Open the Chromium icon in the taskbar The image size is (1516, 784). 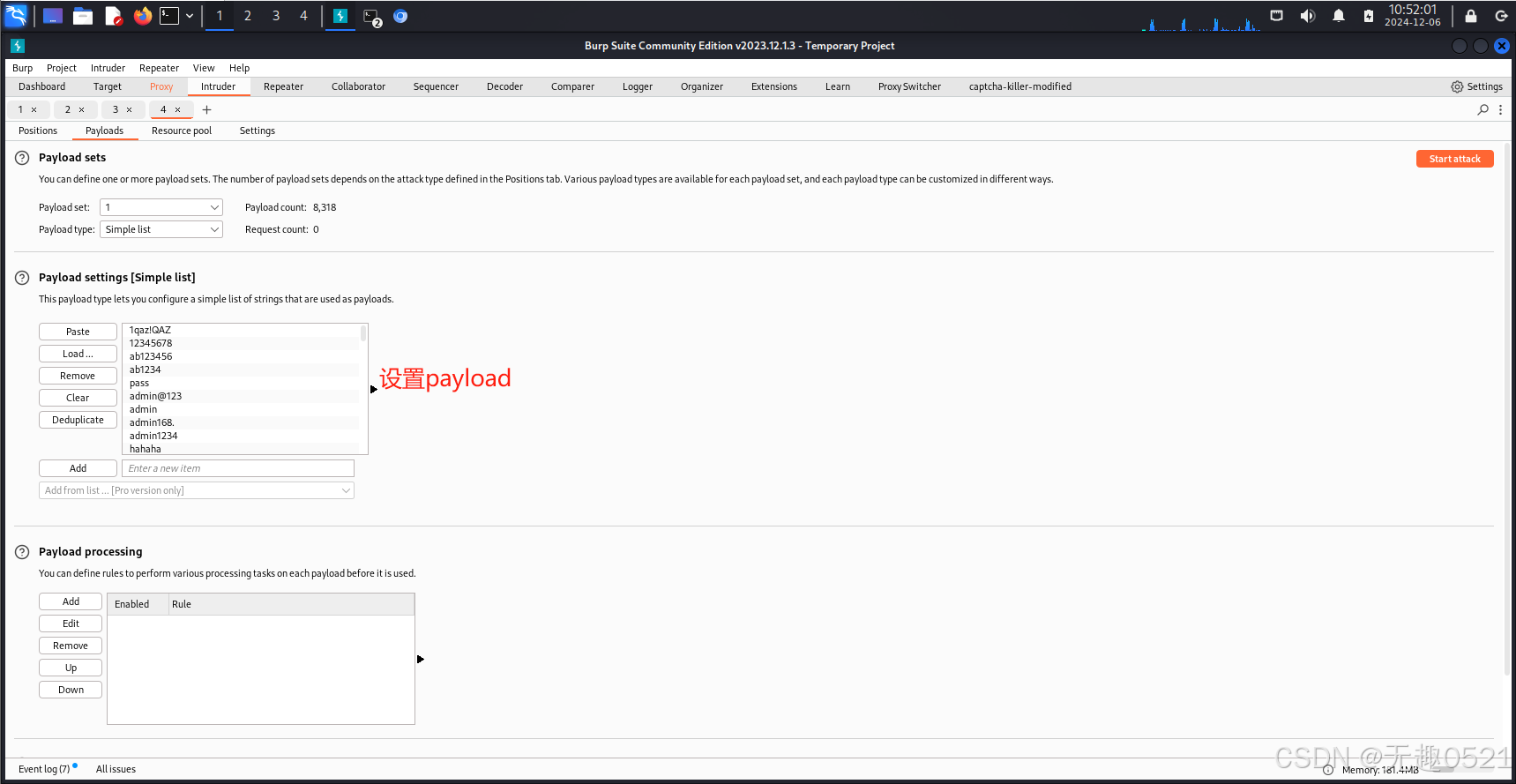[x=400, y=16]
